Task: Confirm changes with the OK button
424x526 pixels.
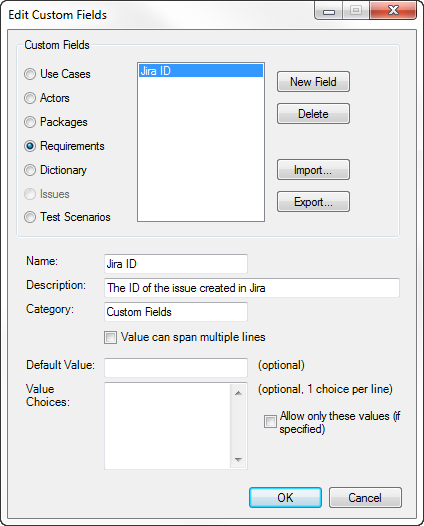Action: (285, 497)
